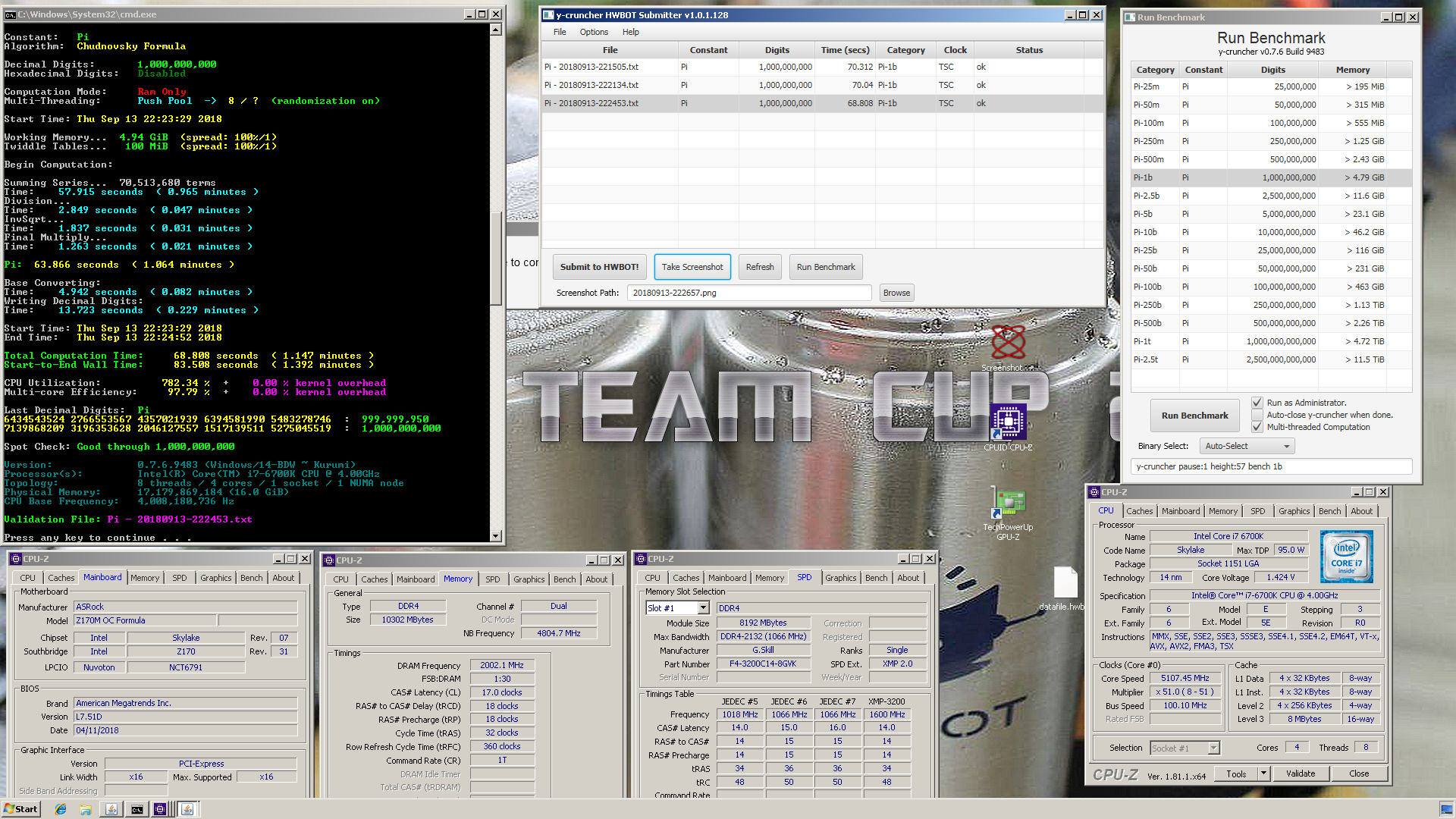Click Run Benchmark button in HWBOT Submitter

tap(826, 267)
